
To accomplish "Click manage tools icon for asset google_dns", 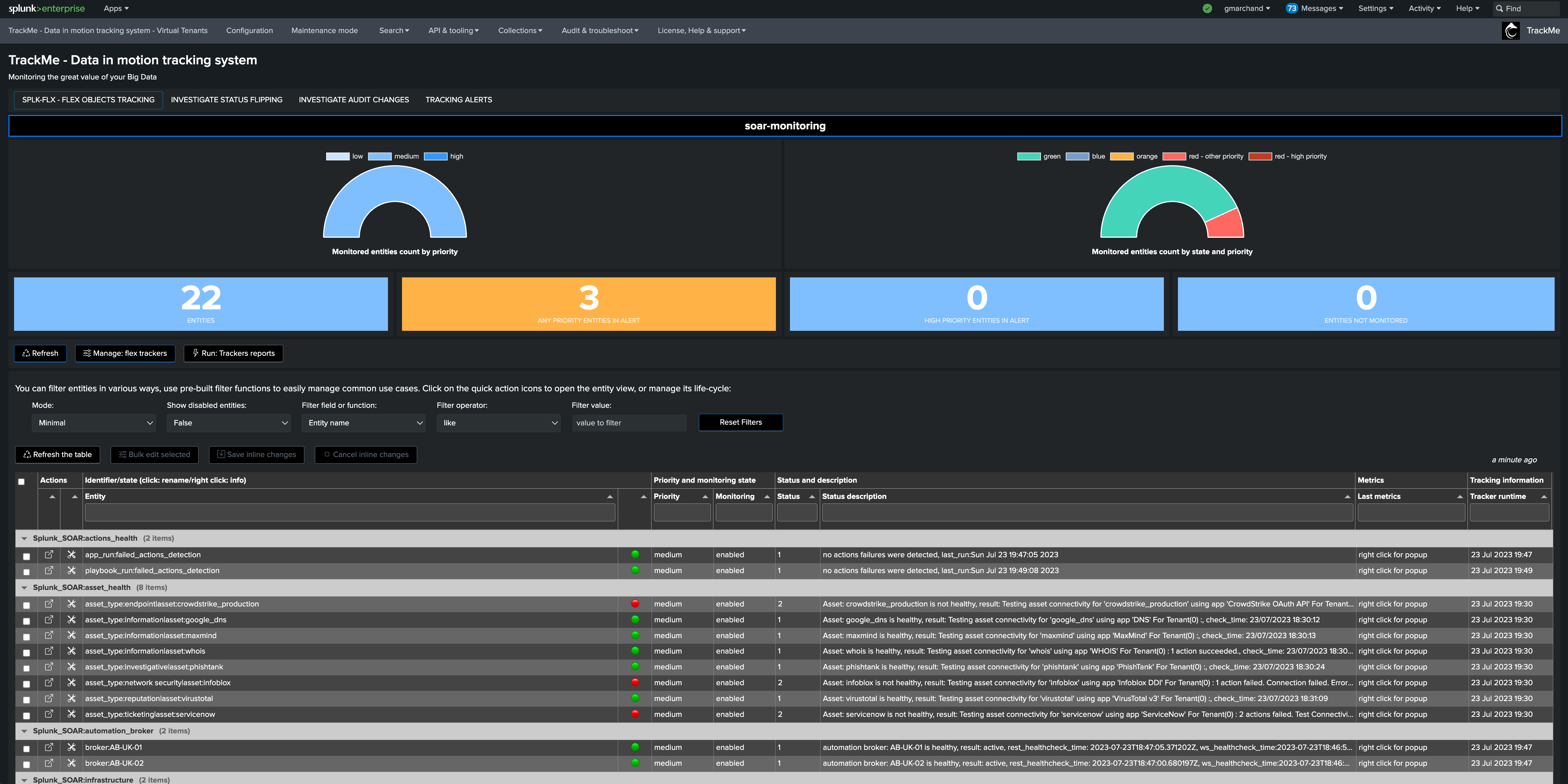I will (71, 619).
